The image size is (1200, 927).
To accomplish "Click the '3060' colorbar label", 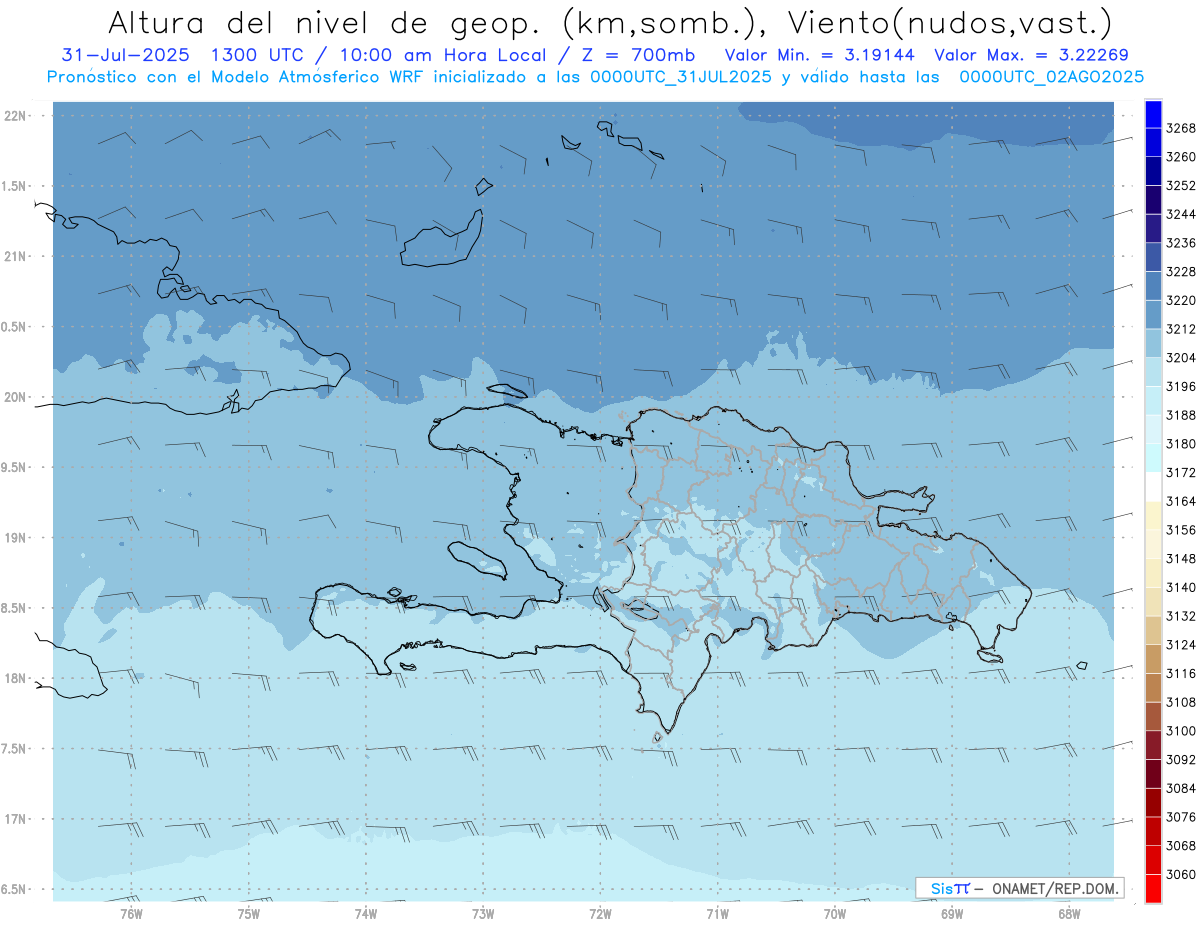I will 1181,874.
